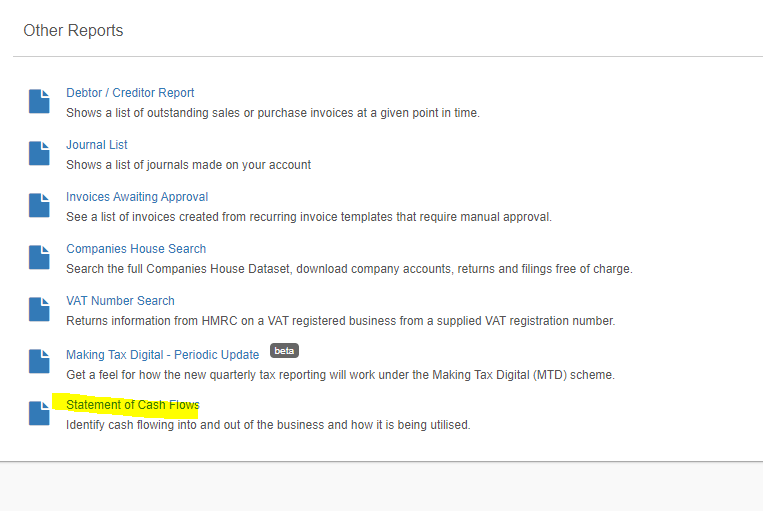The height and width of the screenshot is (511, 763).
Task: Click the Statement of Cash Flows document icon
Action: coord(39,414)
